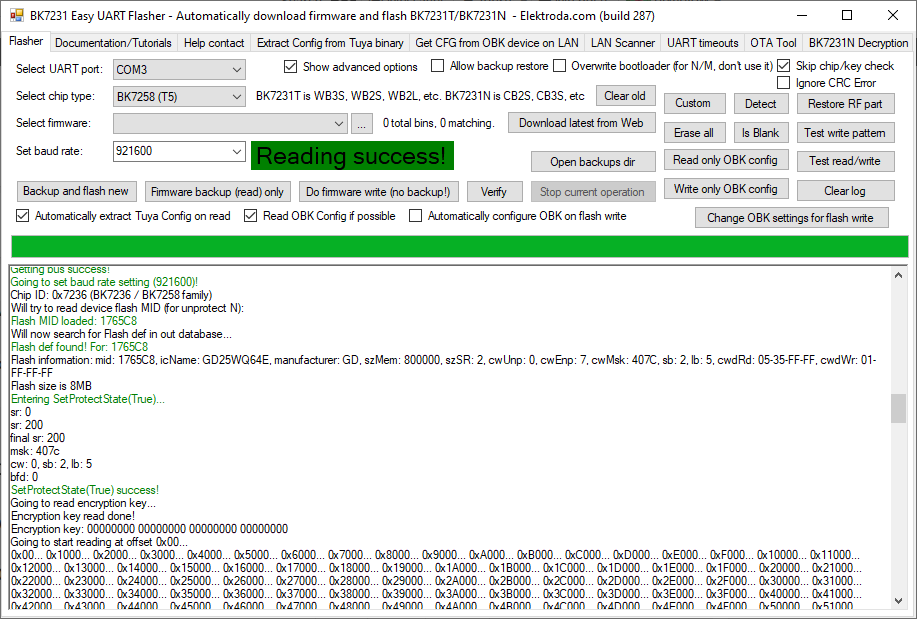Open the Help contact tab
The width and height of the screenshot is (917, 619).
[213, 43]
